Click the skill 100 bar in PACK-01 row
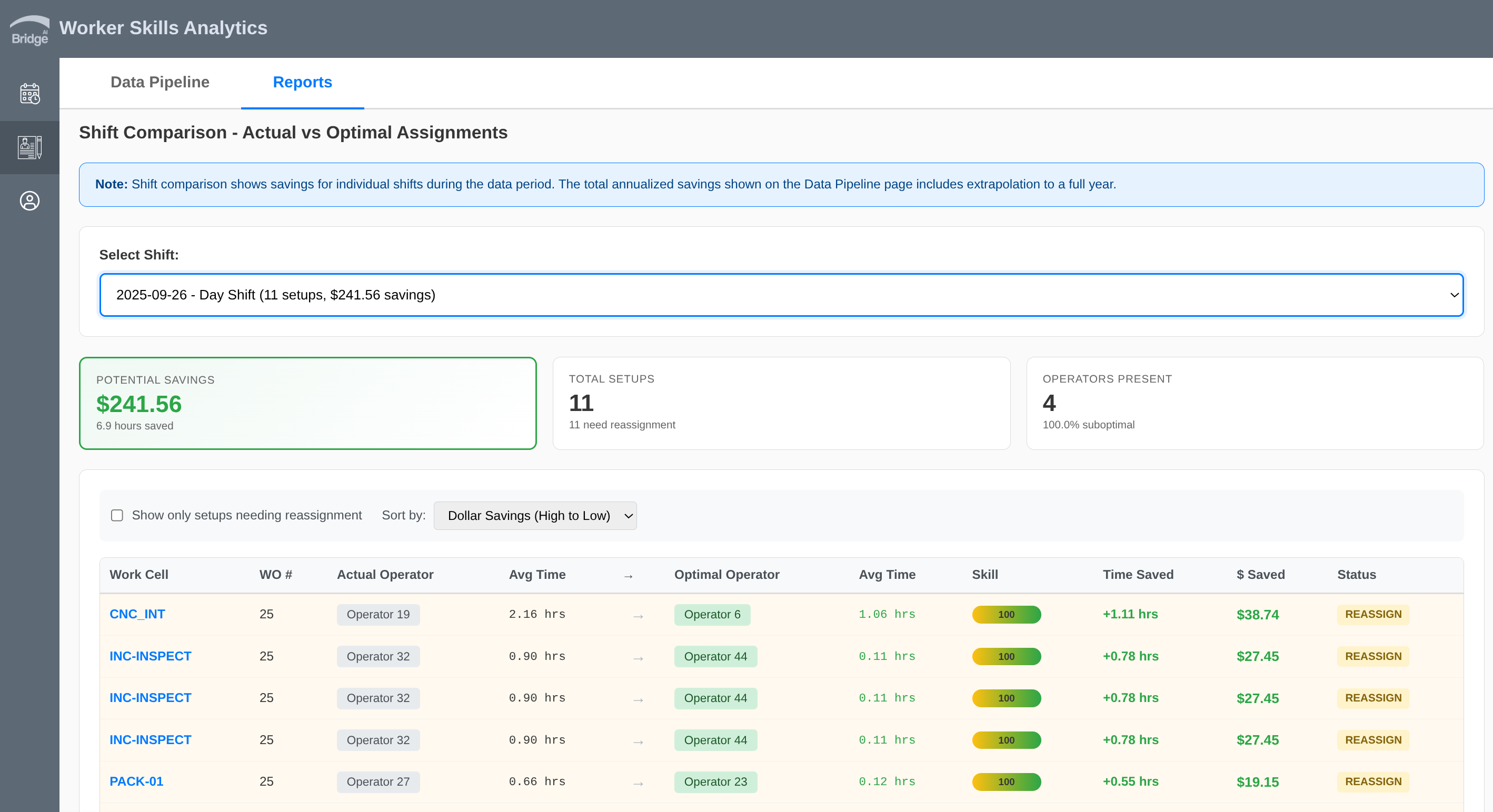The height and width of the screenshot is (812, 1493). pyautogui.click(x=1006, y=782)
